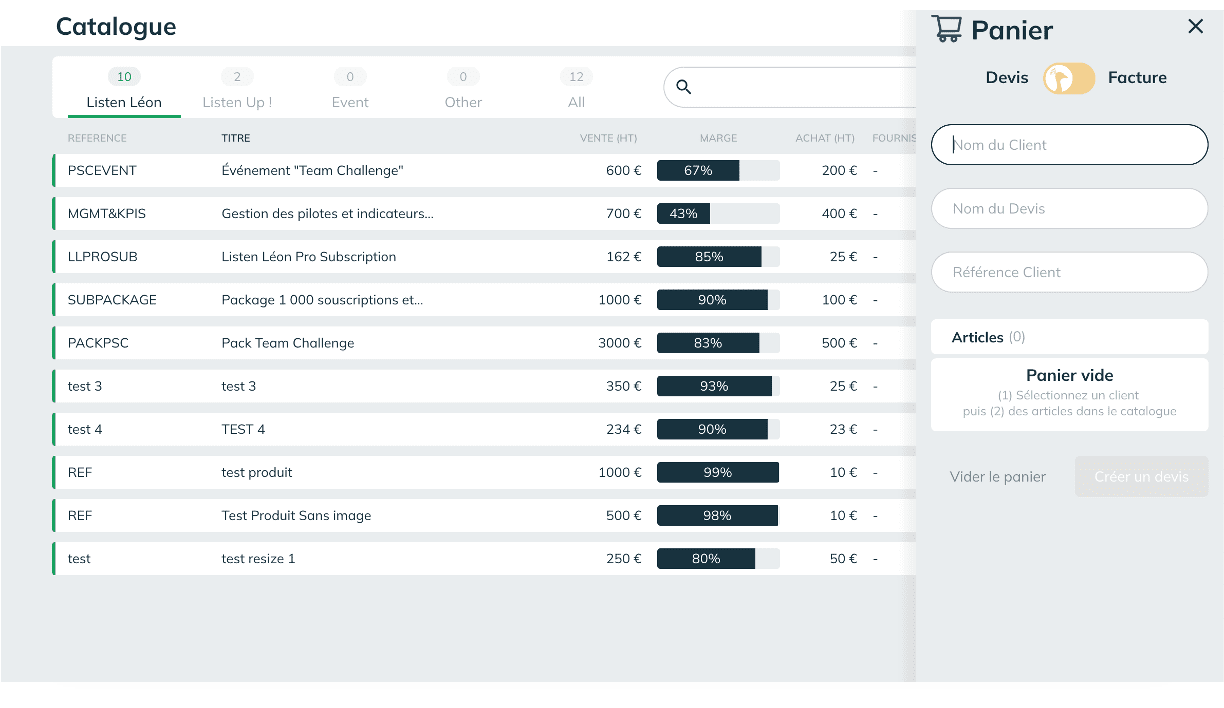
Task: Select the PACKPSC reference
Action: click(x=98, y=343)
